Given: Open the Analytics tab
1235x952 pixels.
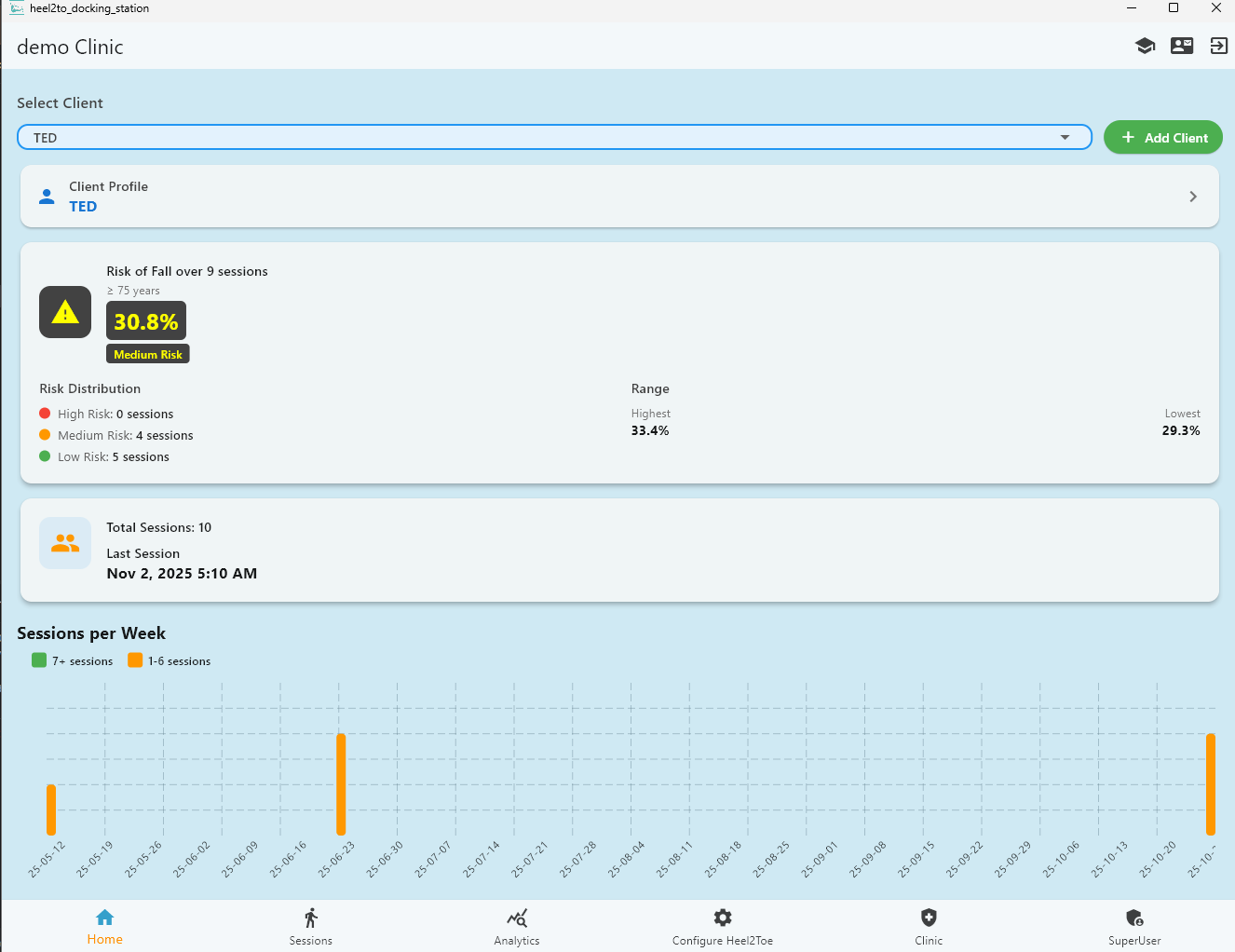Looking at the screenshot, I should click(x=517, y=927).
